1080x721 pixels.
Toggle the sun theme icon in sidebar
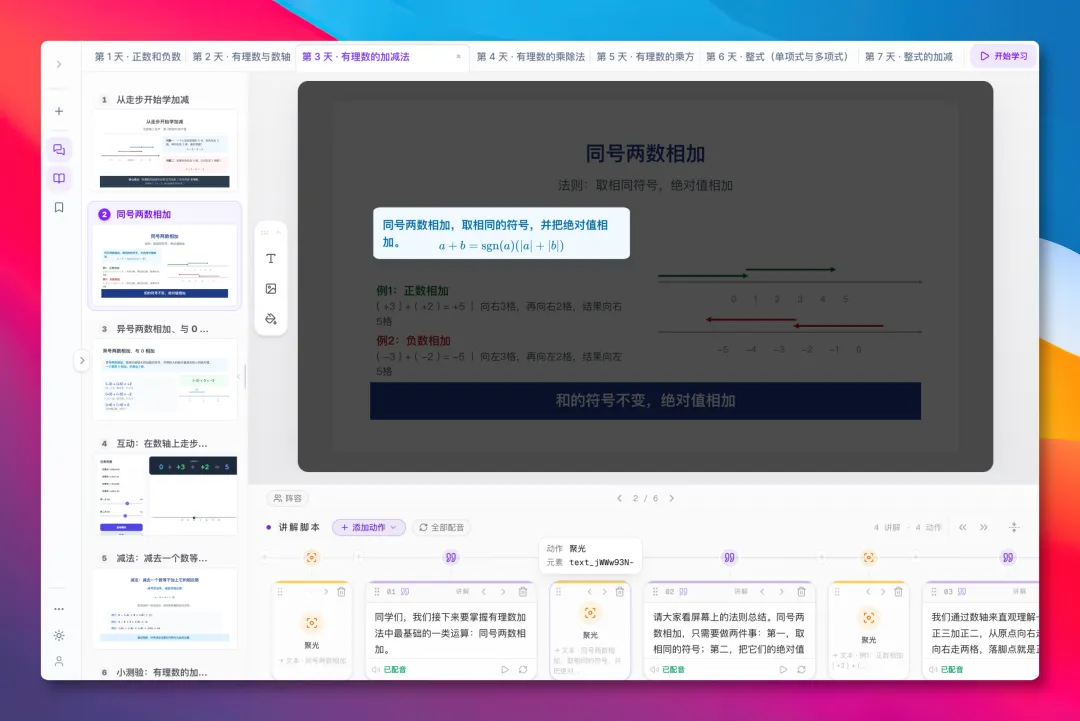click(59, 636)
